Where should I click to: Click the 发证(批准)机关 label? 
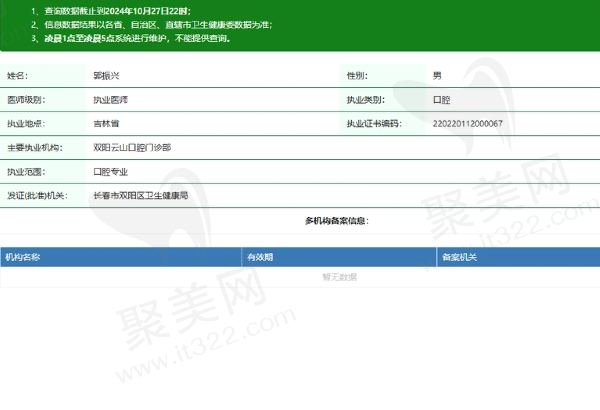click(x=37, y=195)
